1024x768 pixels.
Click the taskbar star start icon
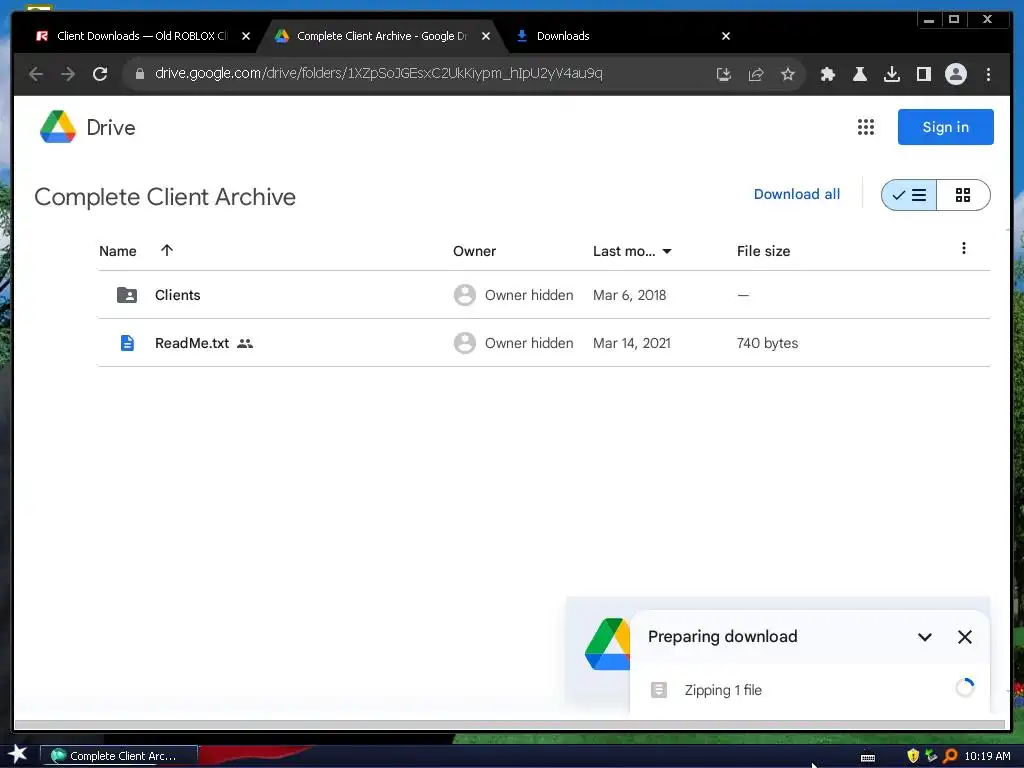click(x=18, y=754)
